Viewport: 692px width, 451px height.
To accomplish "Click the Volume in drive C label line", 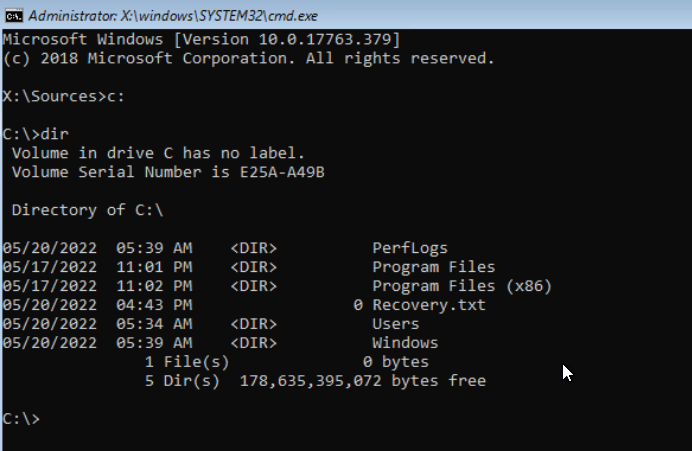I will point(158,153).
